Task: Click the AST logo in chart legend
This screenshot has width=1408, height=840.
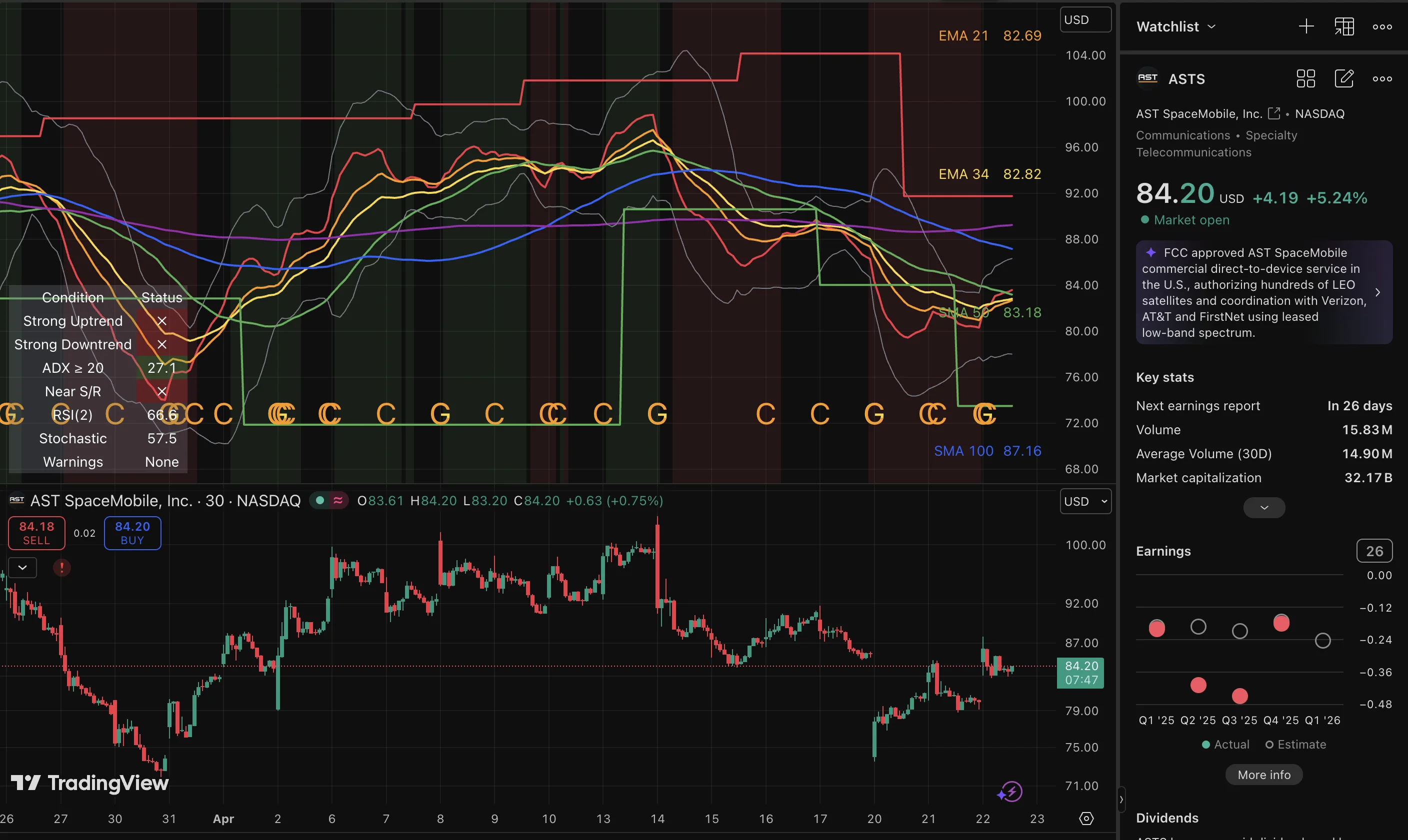Action: point(17,500)
